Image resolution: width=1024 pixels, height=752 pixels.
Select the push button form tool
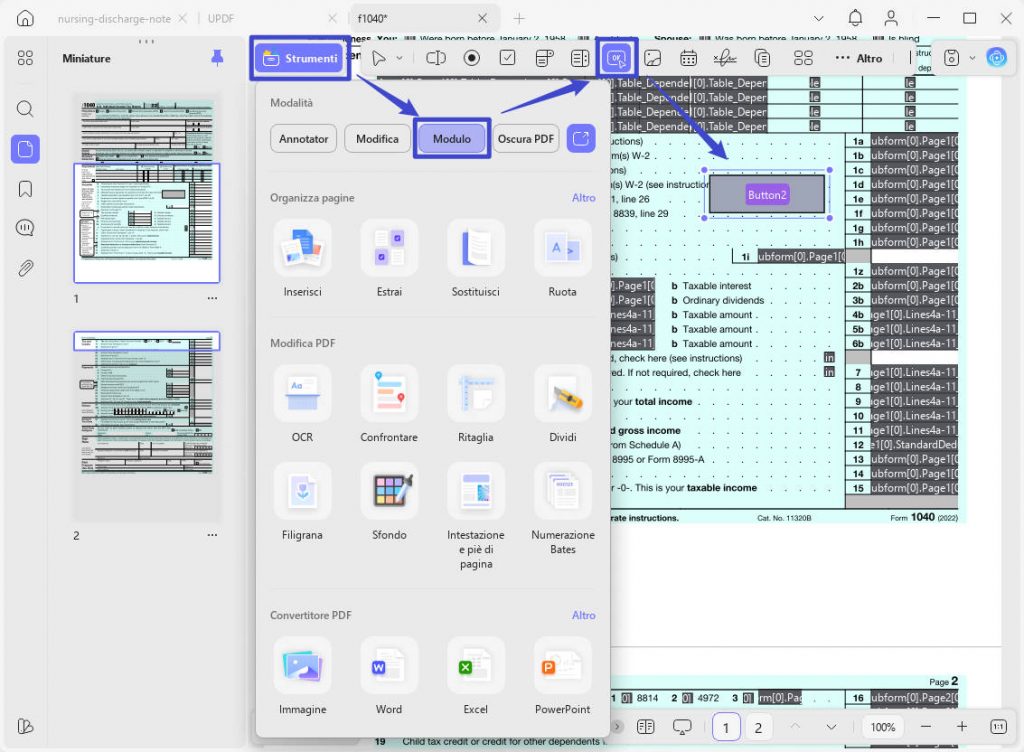point(617,58)
